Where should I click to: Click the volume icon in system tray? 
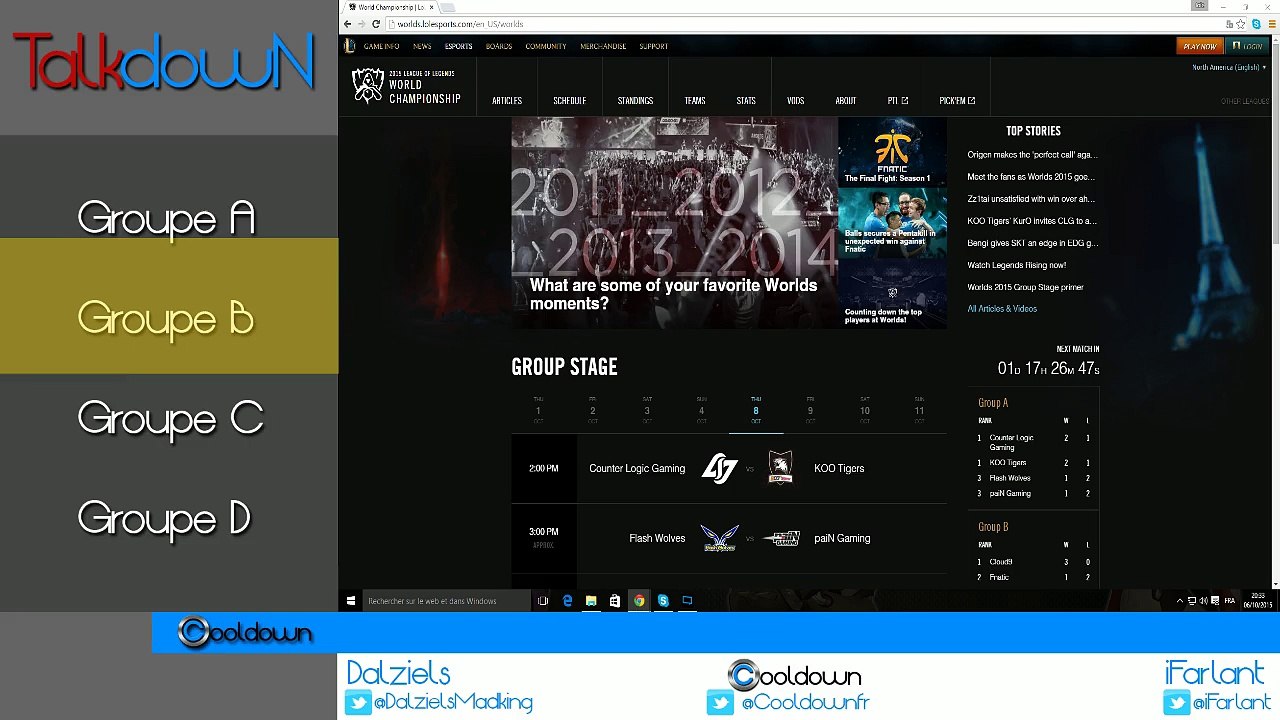[x=1203, y=601]
